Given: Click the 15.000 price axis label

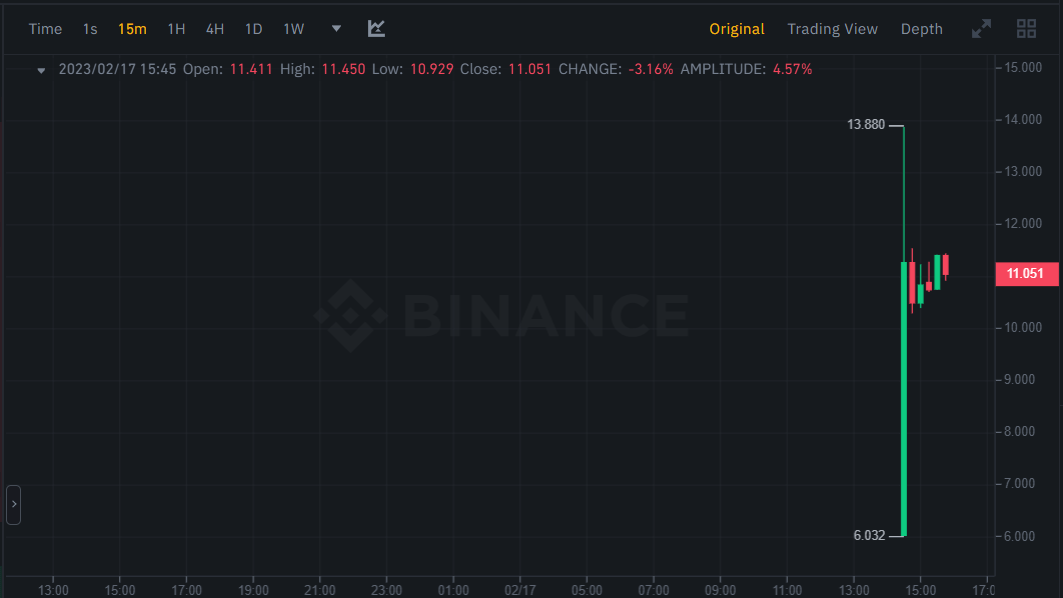Looking at the screenshot, I should click(1023, 68).
